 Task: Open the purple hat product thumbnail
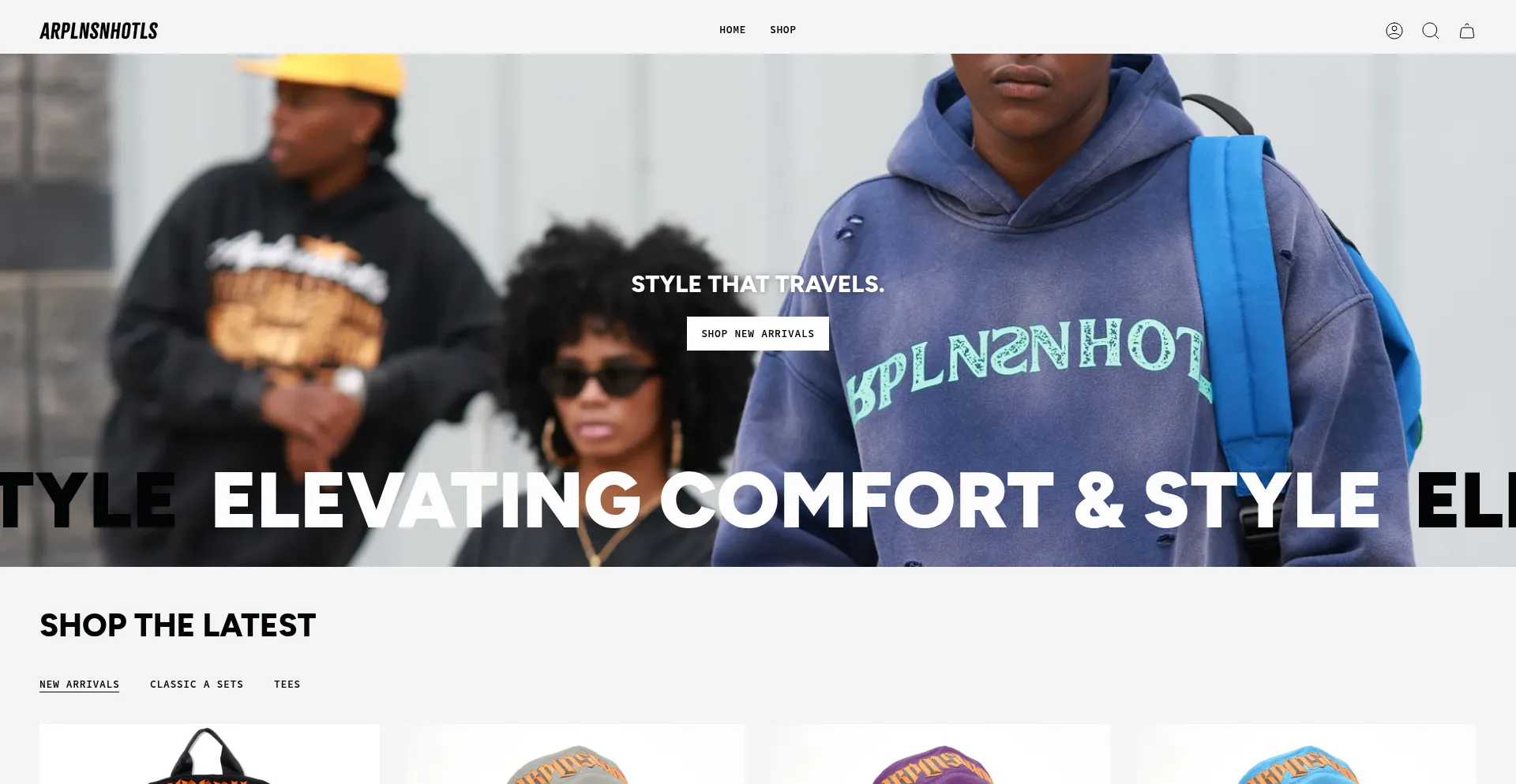coord(940,754)
